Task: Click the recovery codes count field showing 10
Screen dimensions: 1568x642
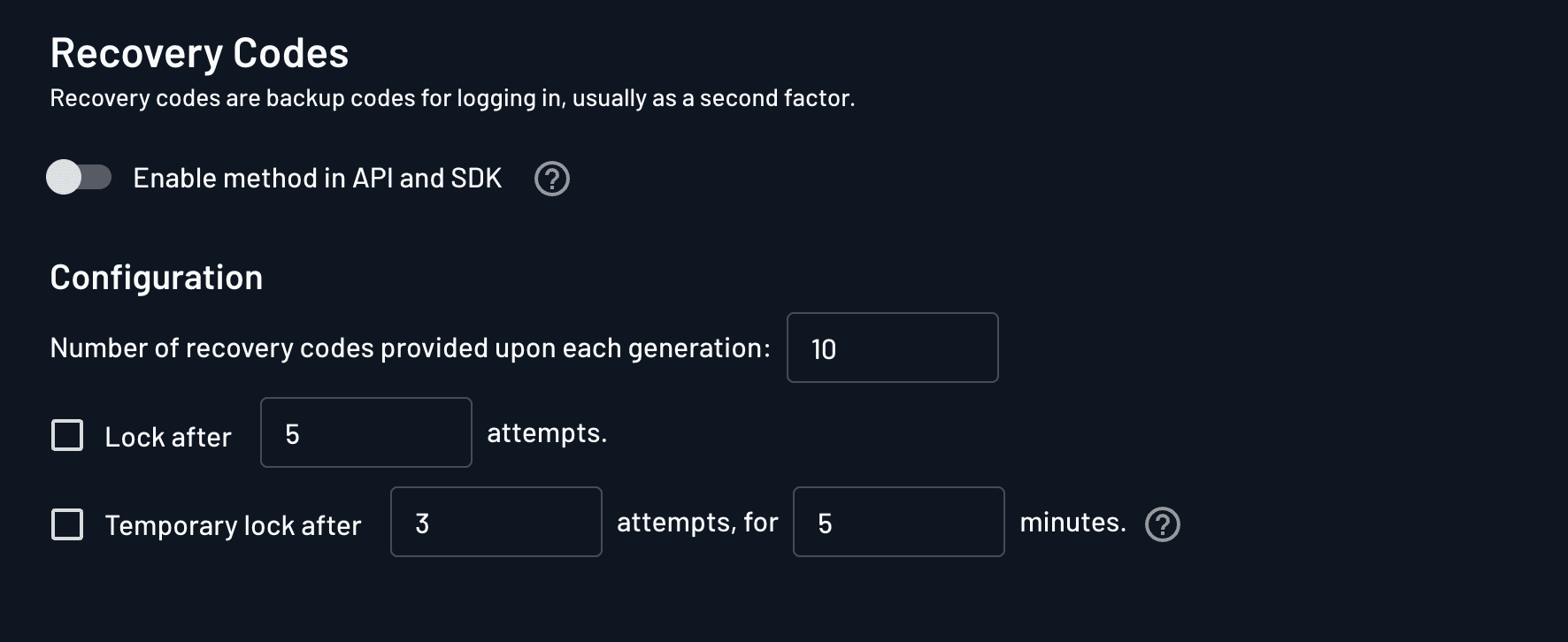Action: click(x=891, y=348)
